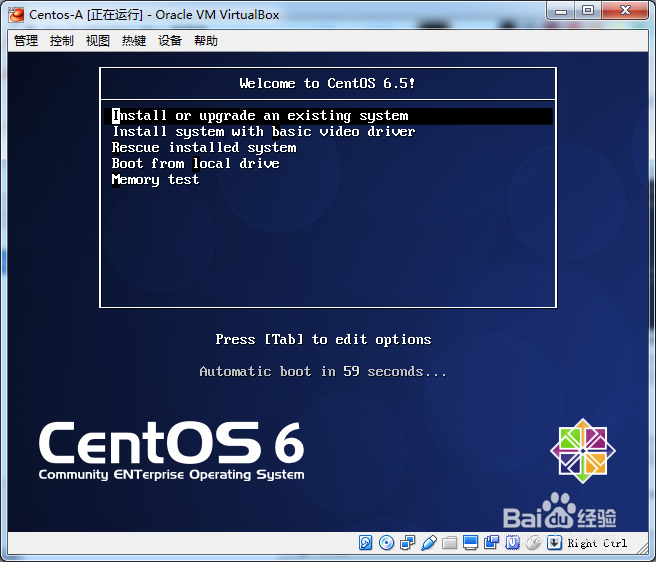Click the keyboard capture arrow icon
This screenshot has width=656, height=562.
pos(554,543)
